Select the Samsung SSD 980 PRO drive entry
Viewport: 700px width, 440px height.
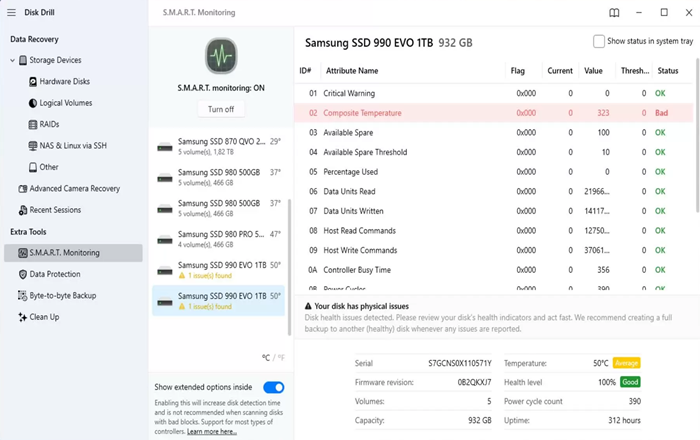coord(218,239)
